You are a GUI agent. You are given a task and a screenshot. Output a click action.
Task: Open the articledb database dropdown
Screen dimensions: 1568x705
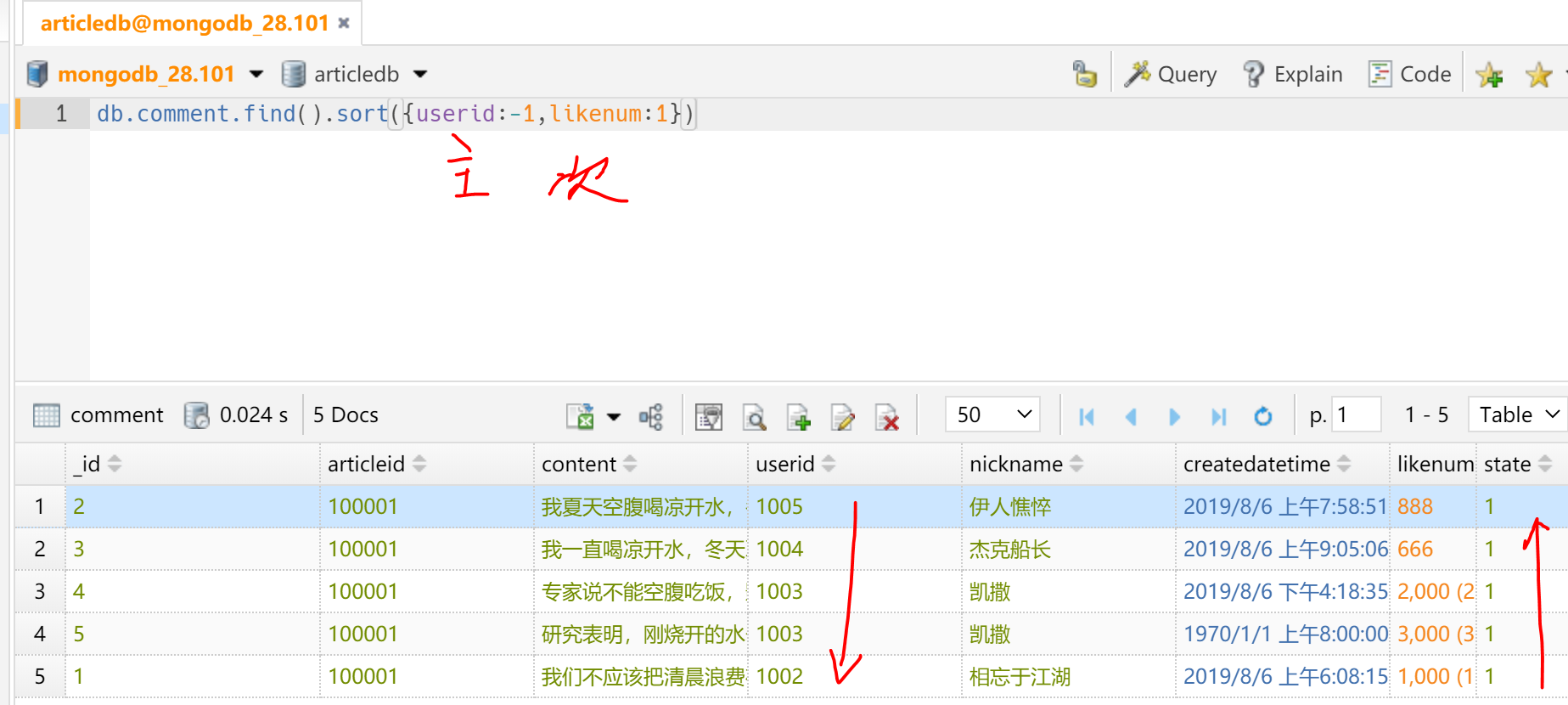[x=420, y=75]
